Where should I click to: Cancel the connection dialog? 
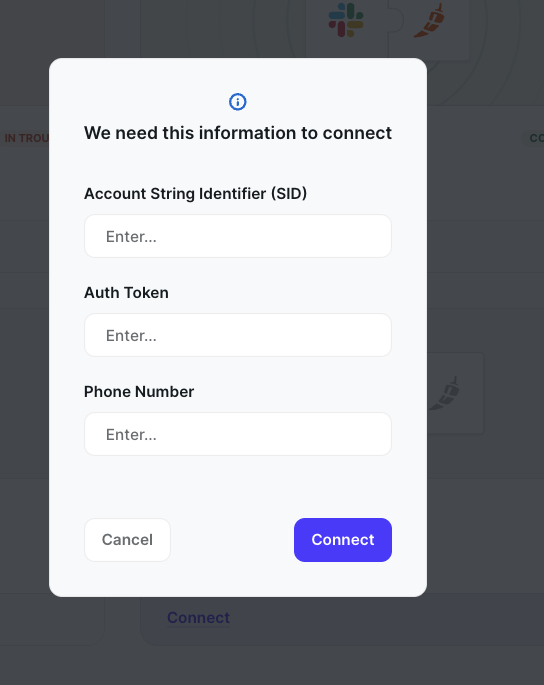click(x=127, y=540)
